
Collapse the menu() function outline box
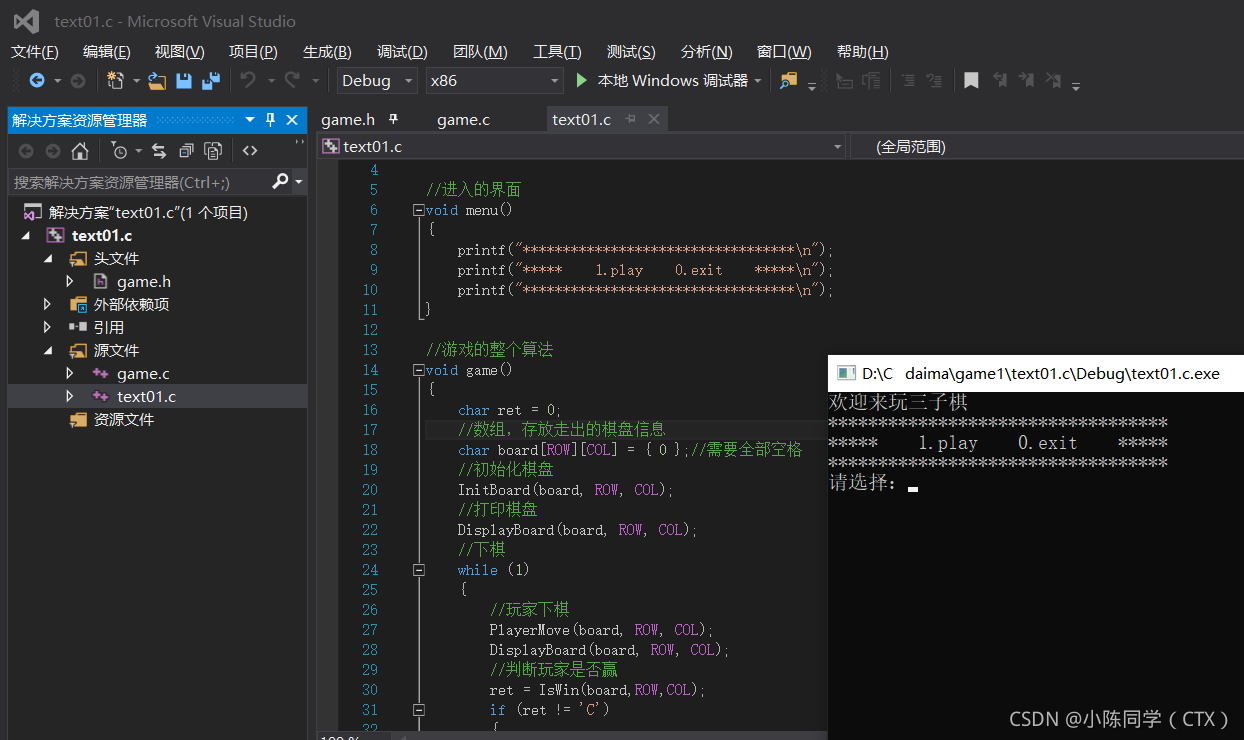pos(418,210)
